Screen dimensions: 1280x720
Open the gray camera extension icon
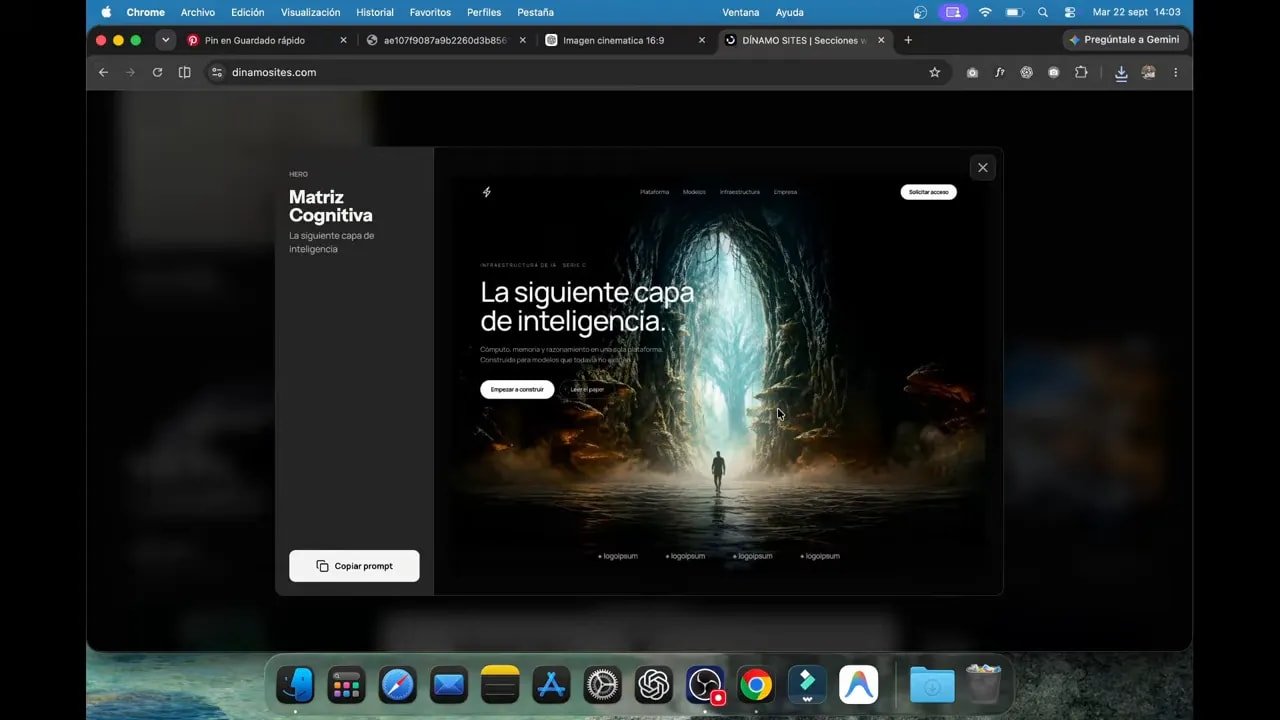click(972, 72)
